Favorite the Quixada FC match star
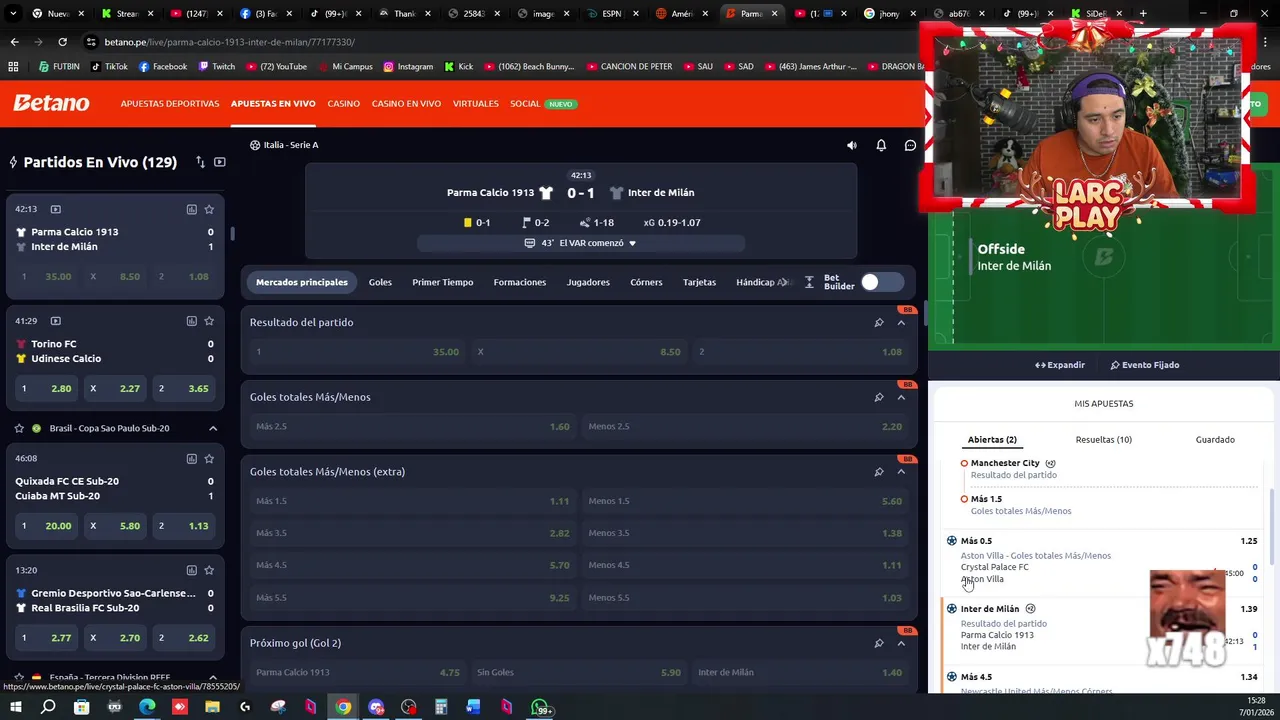 pyautogui.click(x=209, y=458)
